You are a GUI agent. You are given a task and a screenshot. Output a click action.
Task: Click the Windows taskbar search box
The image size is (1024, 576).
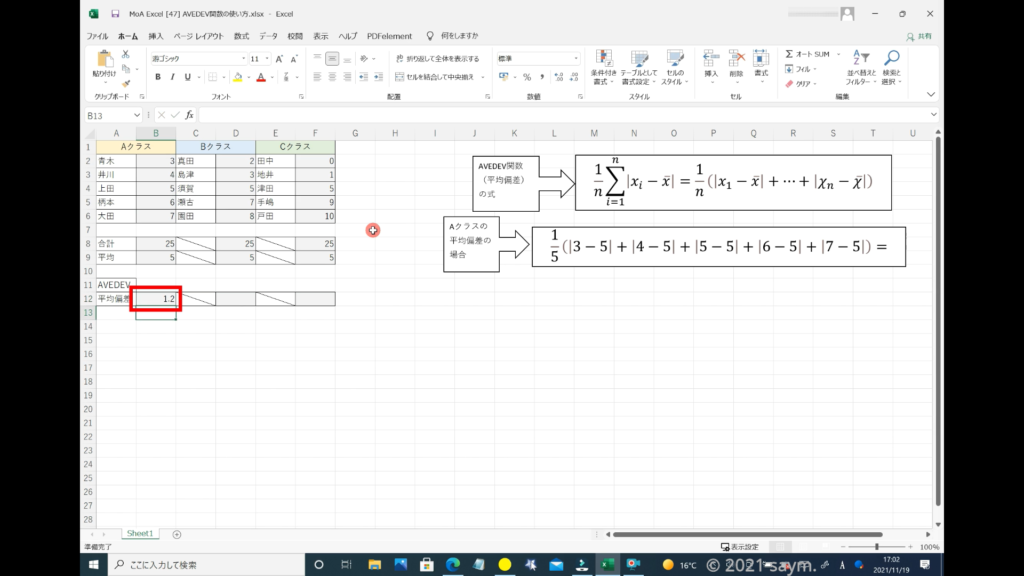(200, 565)
